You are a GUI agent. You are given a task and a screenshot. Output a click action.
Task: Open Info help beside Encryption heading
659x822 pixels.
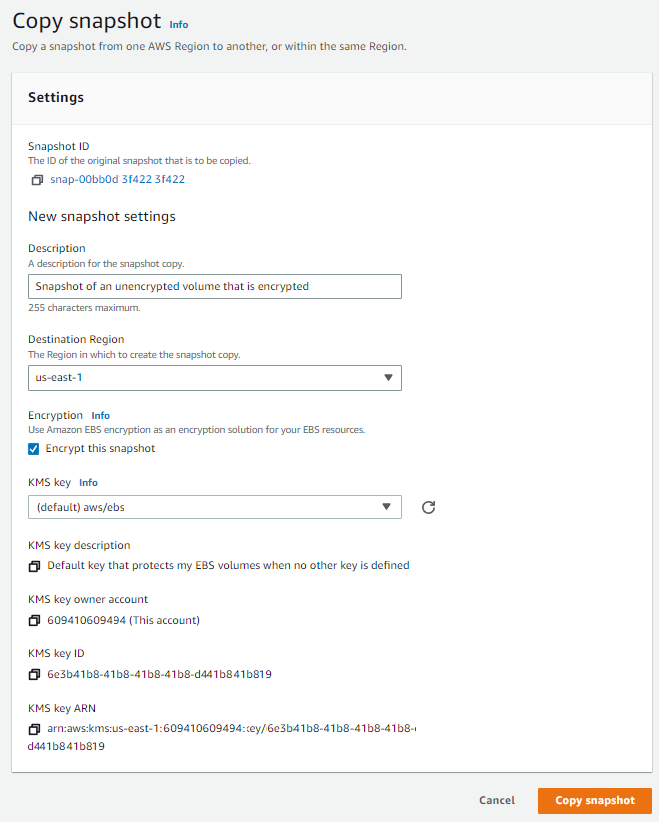[x=100, y=415]
